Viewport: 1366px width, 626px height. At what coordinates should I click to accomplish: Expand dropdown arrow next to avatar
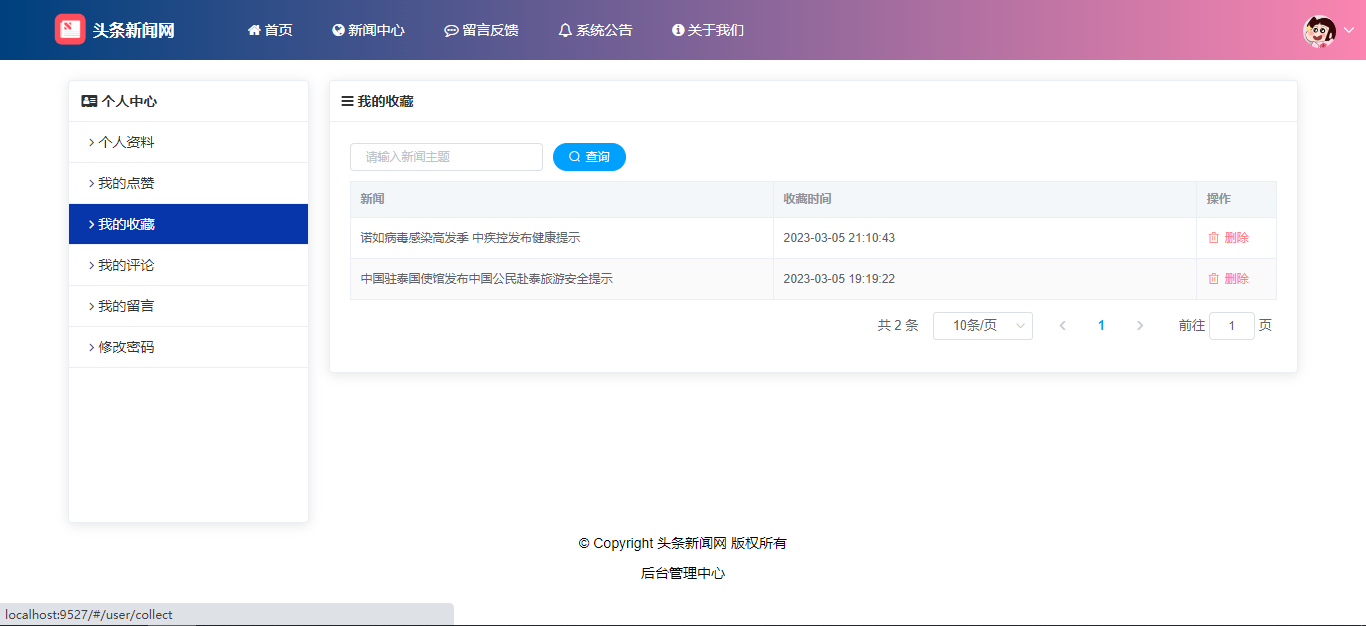pos(1348,31)
